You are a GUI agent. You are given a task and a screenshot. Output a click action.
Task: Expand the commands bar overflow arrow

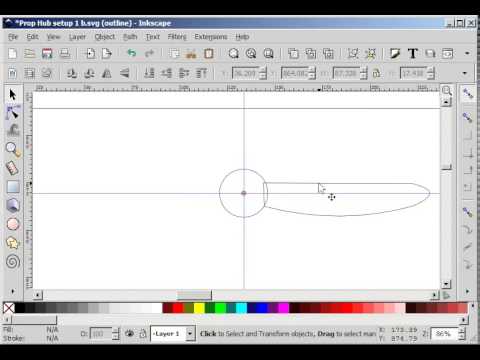(467, 53)
